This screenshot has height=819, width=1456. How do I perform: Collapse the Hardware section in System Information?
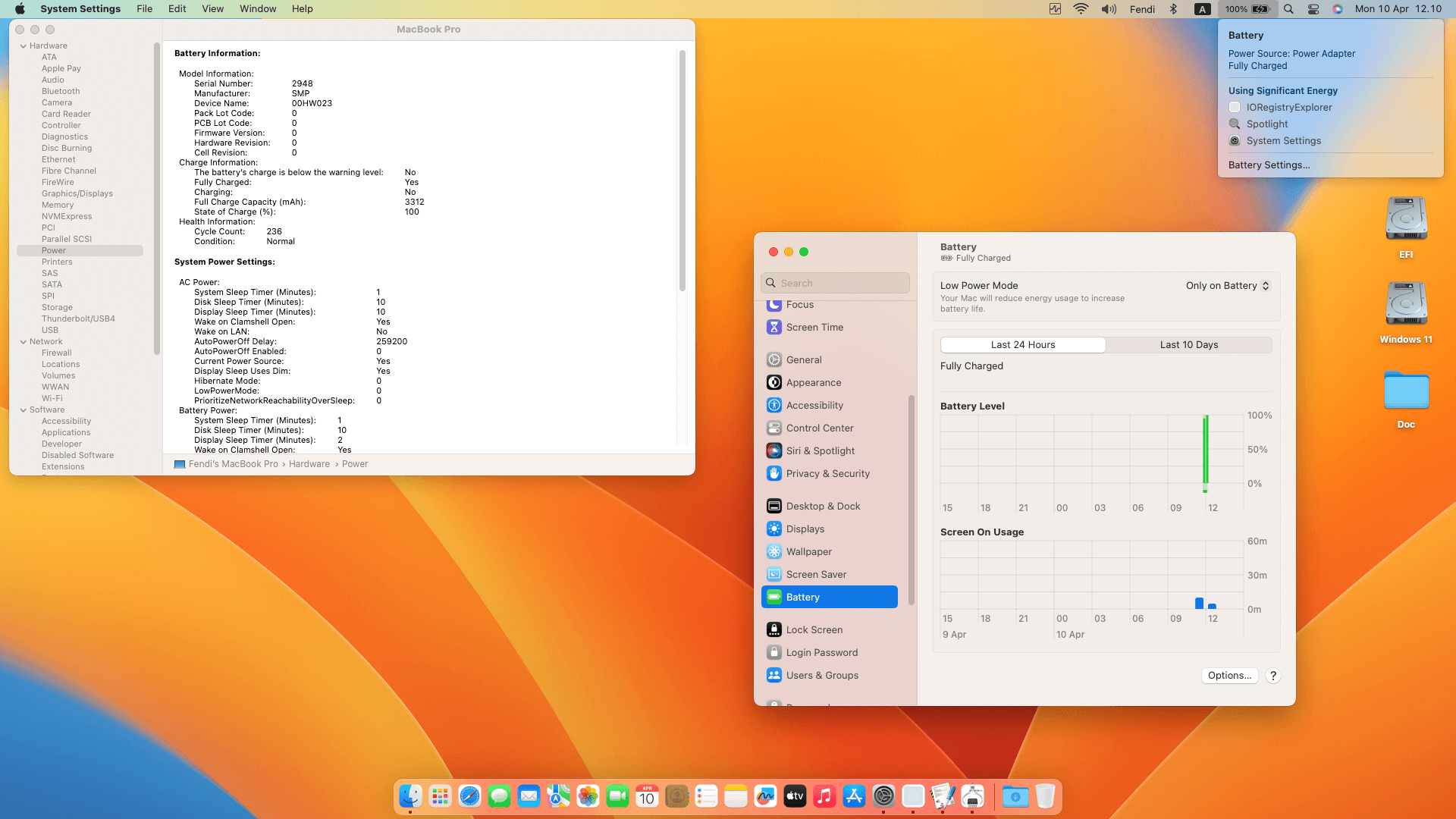(24, 46)
